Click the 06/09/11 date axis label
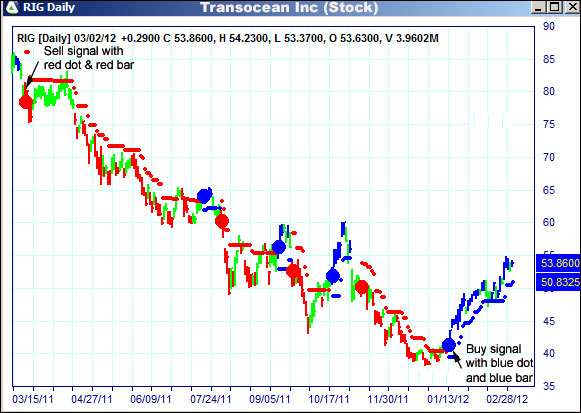 [151, 400]
